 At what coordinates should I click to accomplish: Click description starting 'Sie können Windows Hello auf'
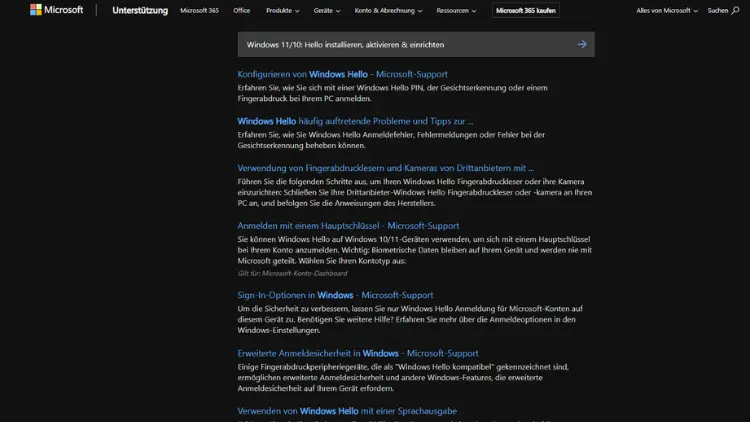click(415, 250)
